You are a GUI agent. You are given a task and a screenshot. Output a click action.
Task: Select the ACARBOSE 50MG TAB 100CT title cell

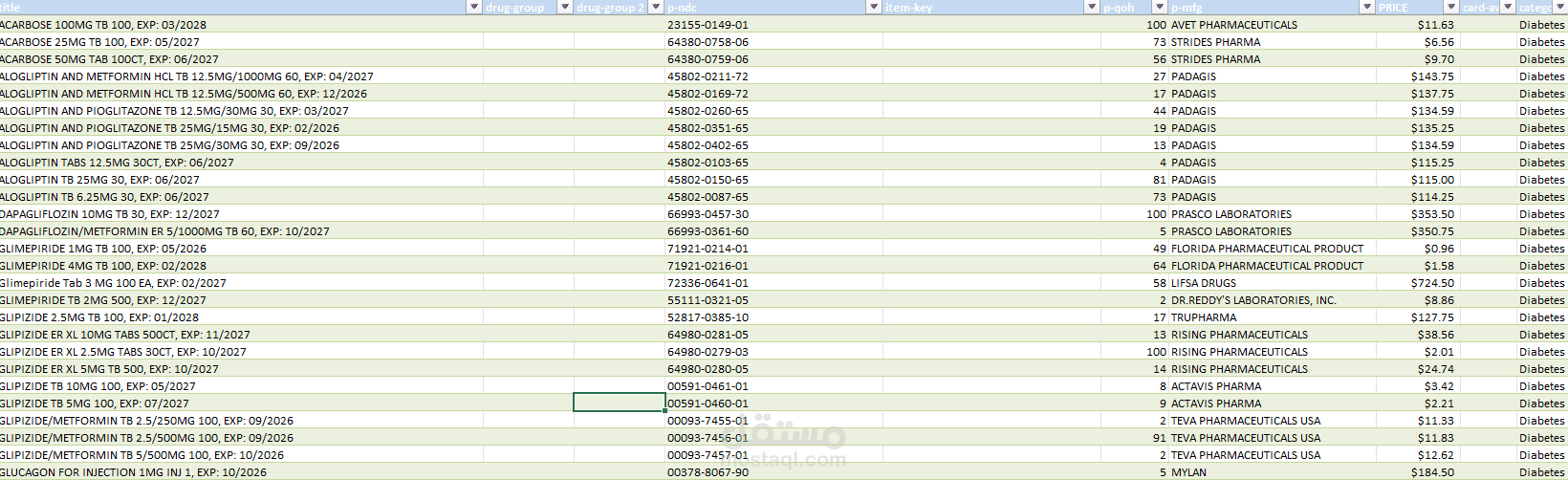click(x=241, y=59)
